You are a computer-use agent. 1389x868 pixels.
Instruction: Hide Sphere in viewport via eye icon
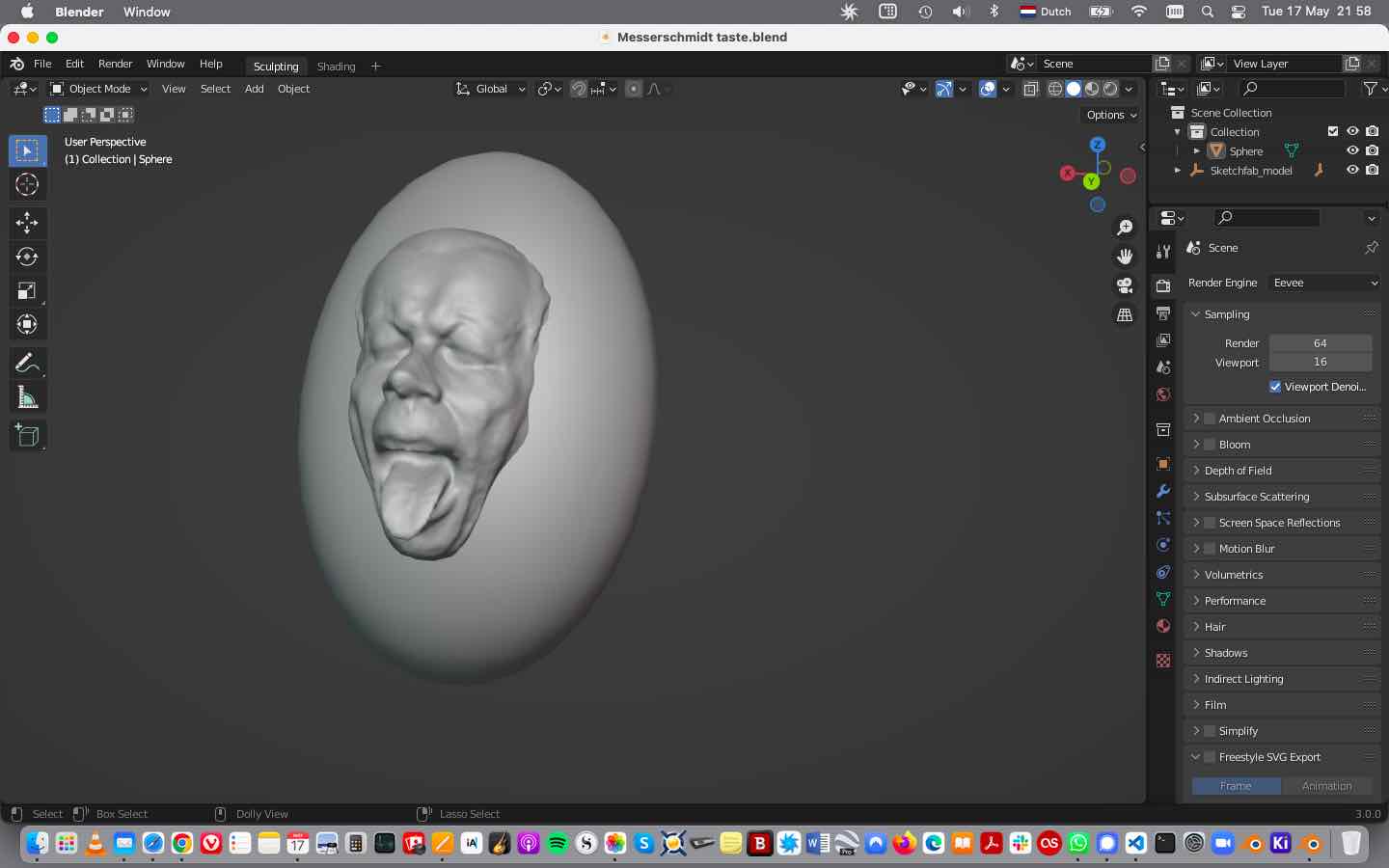pos(1352,150)
